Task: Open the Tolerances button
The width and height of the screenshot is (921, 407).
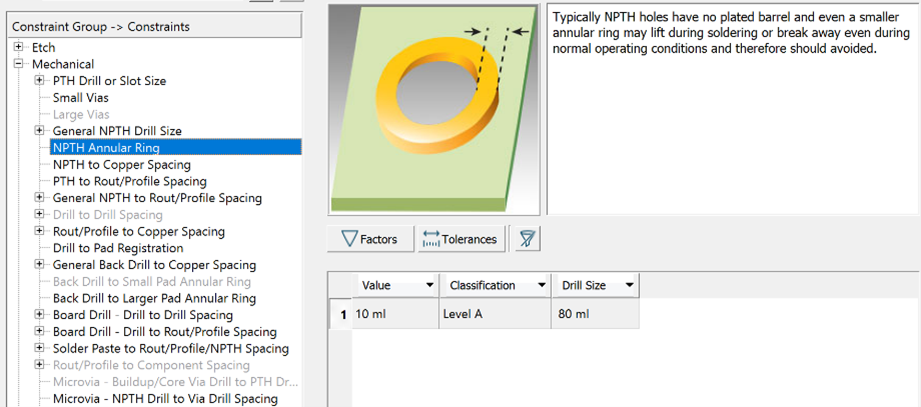Action: (461, 239)
